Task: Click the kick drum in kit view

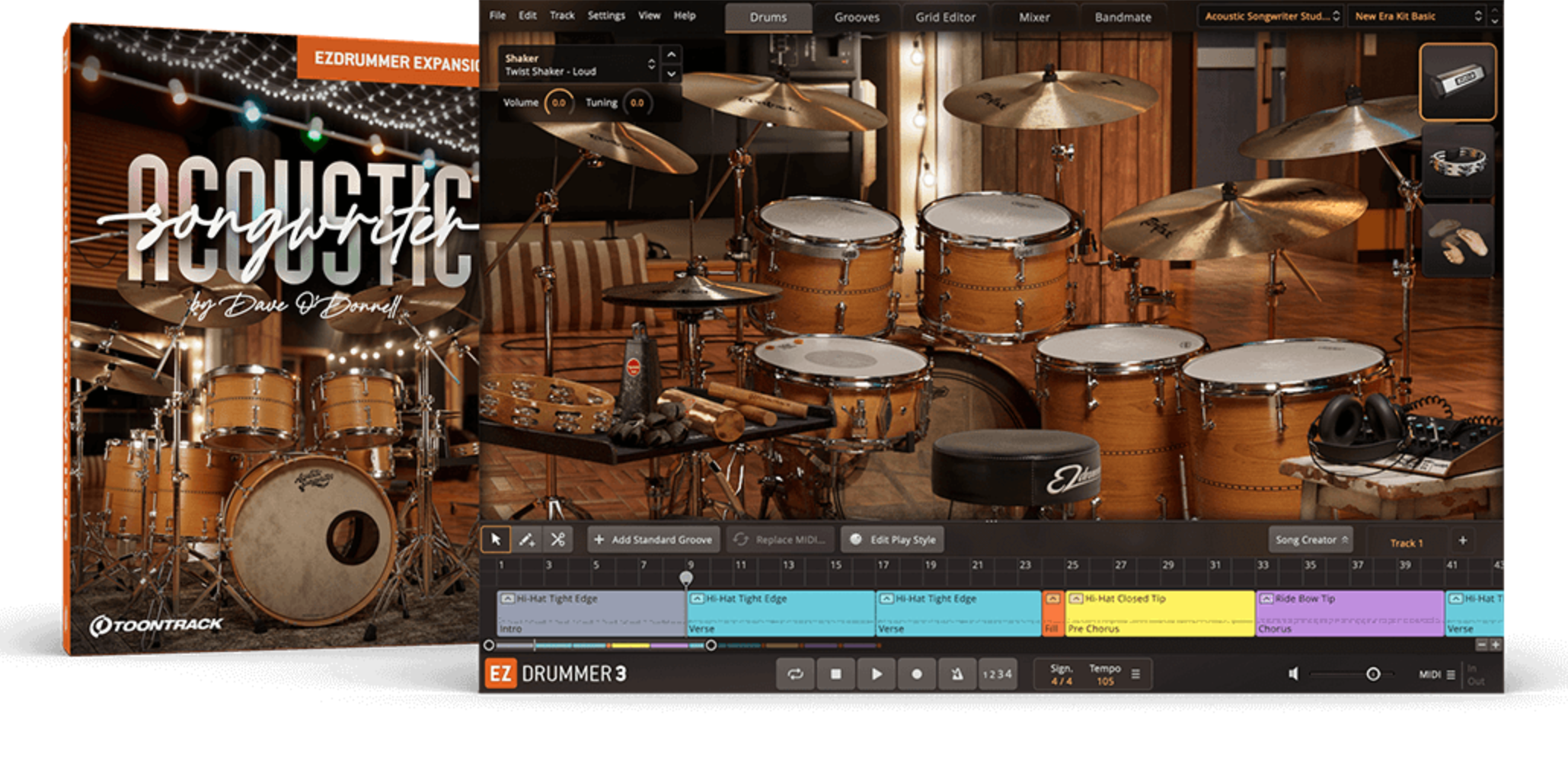Action: (x=982, y=396)
